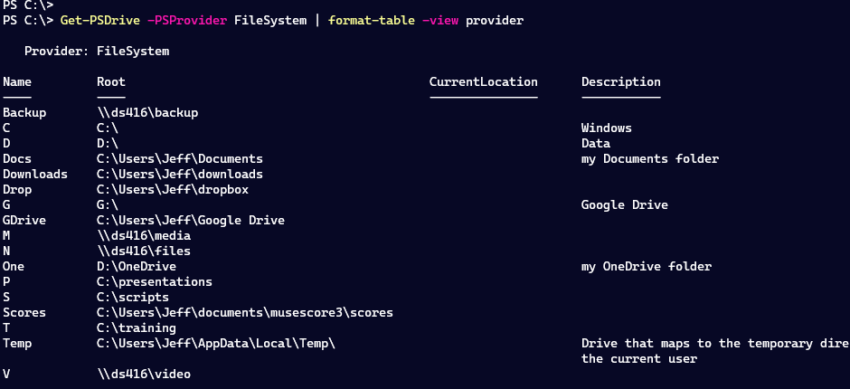The width and height of the screenshot is (850, 389).
Task: Click the Scores drive name
Action: (x=24, y=313)
